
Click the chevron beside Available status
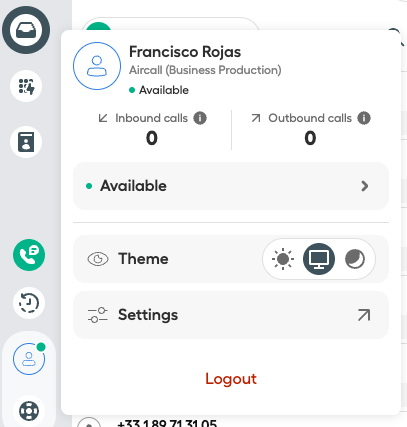tap(365, 186)
